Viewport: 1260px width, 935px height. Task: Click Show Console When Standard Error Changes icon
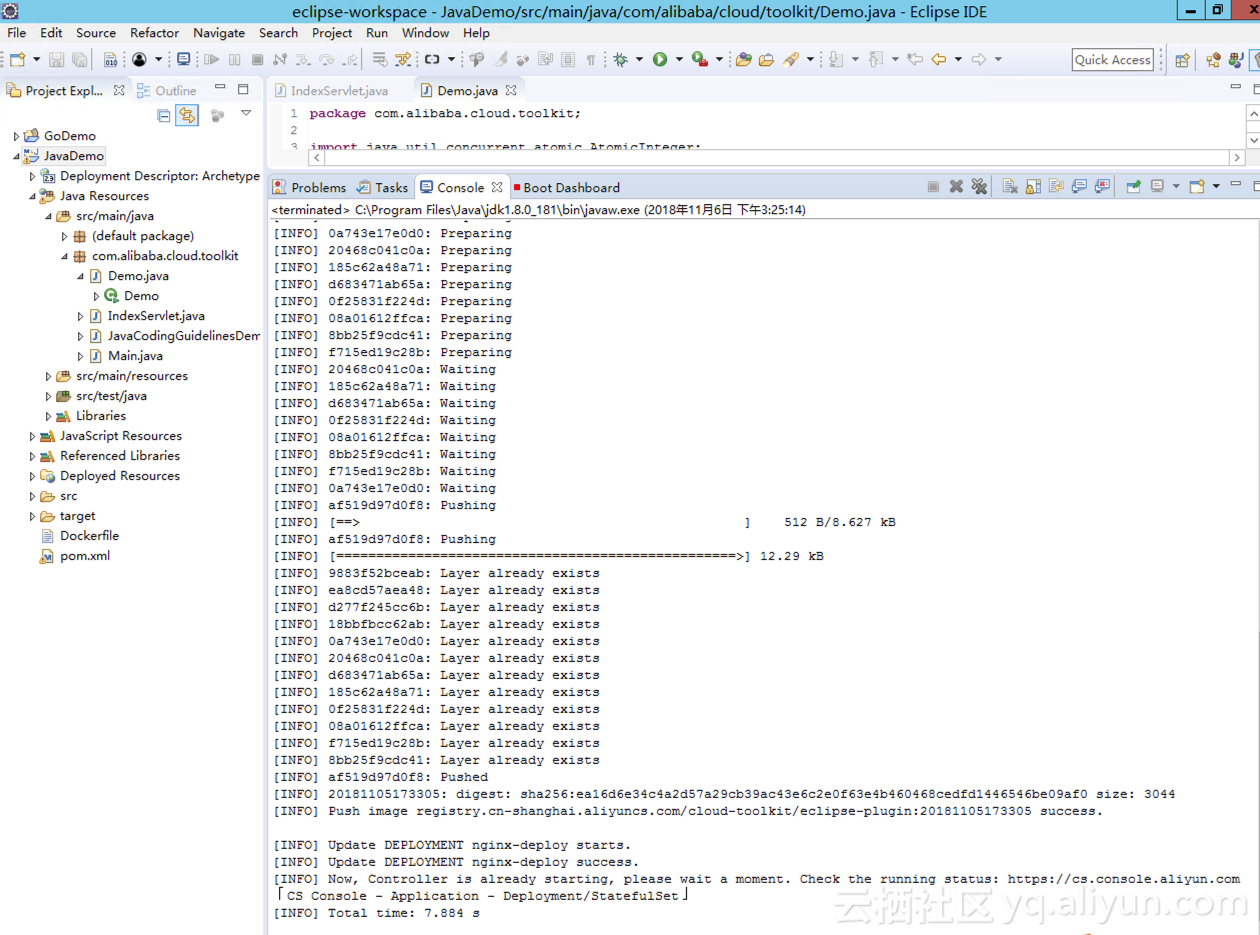pos(1102,187)
